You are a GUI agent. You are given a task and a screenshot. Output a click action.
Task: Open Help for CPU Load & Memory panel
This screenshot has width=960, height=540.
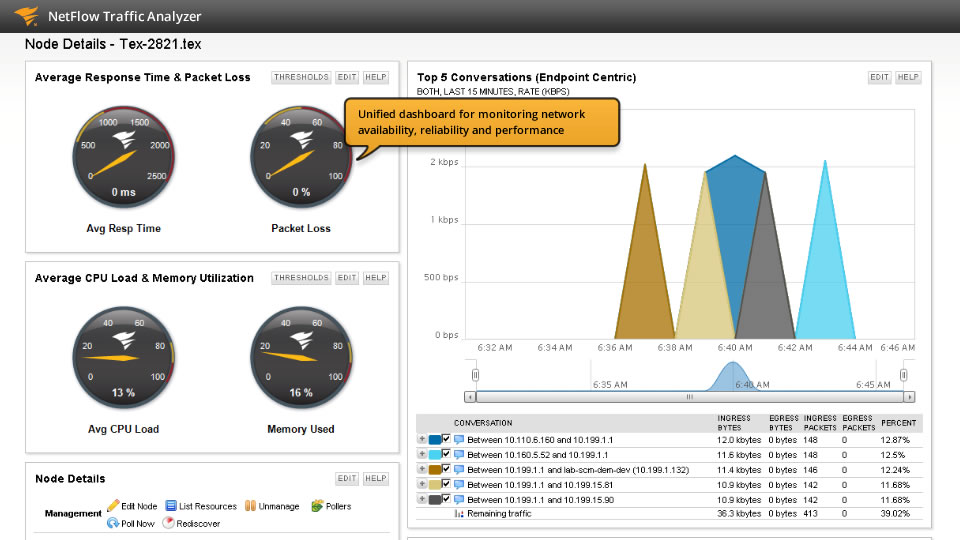tap(376, 278)
